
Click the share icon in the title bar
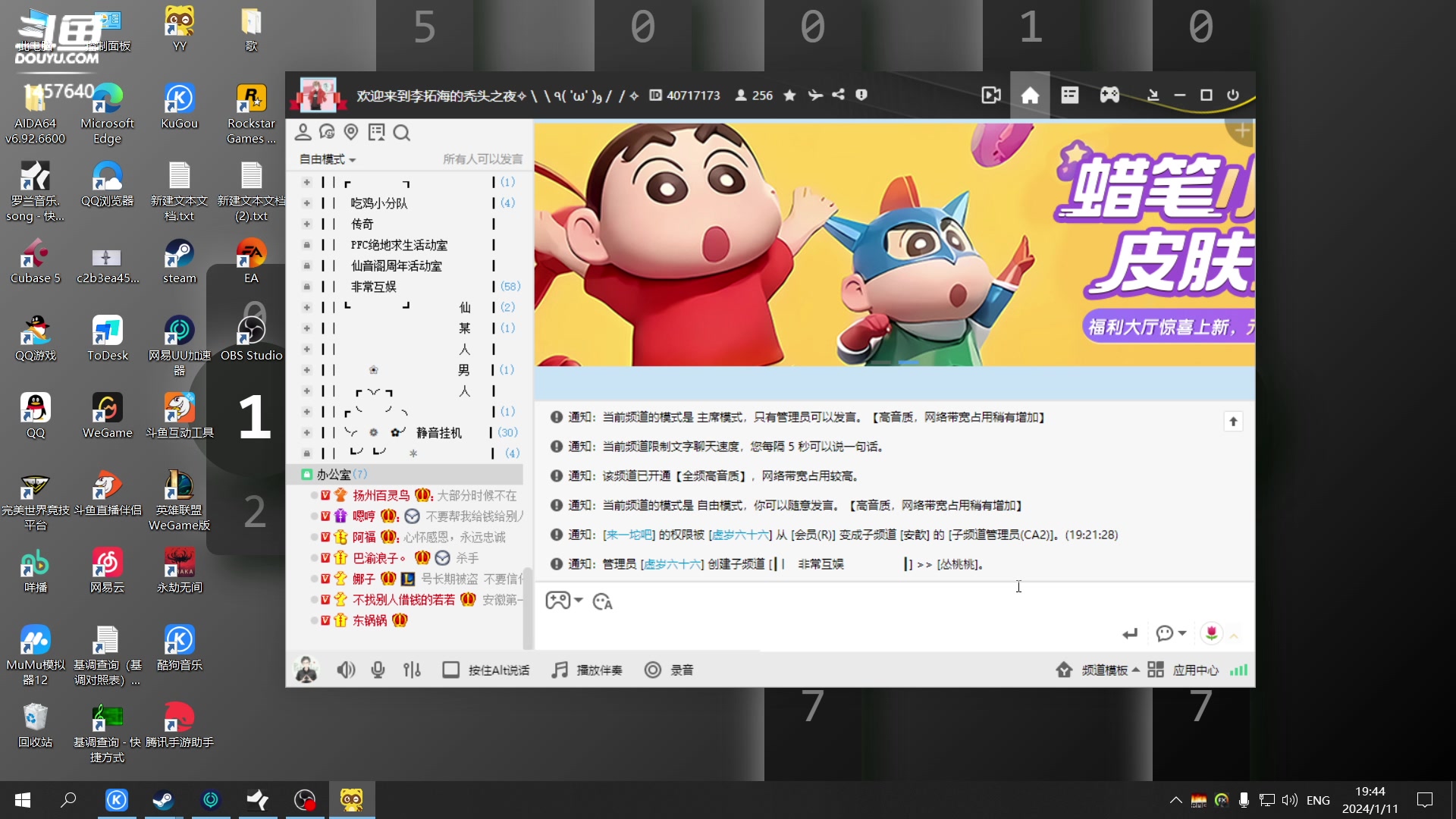[x=838, y=95]
